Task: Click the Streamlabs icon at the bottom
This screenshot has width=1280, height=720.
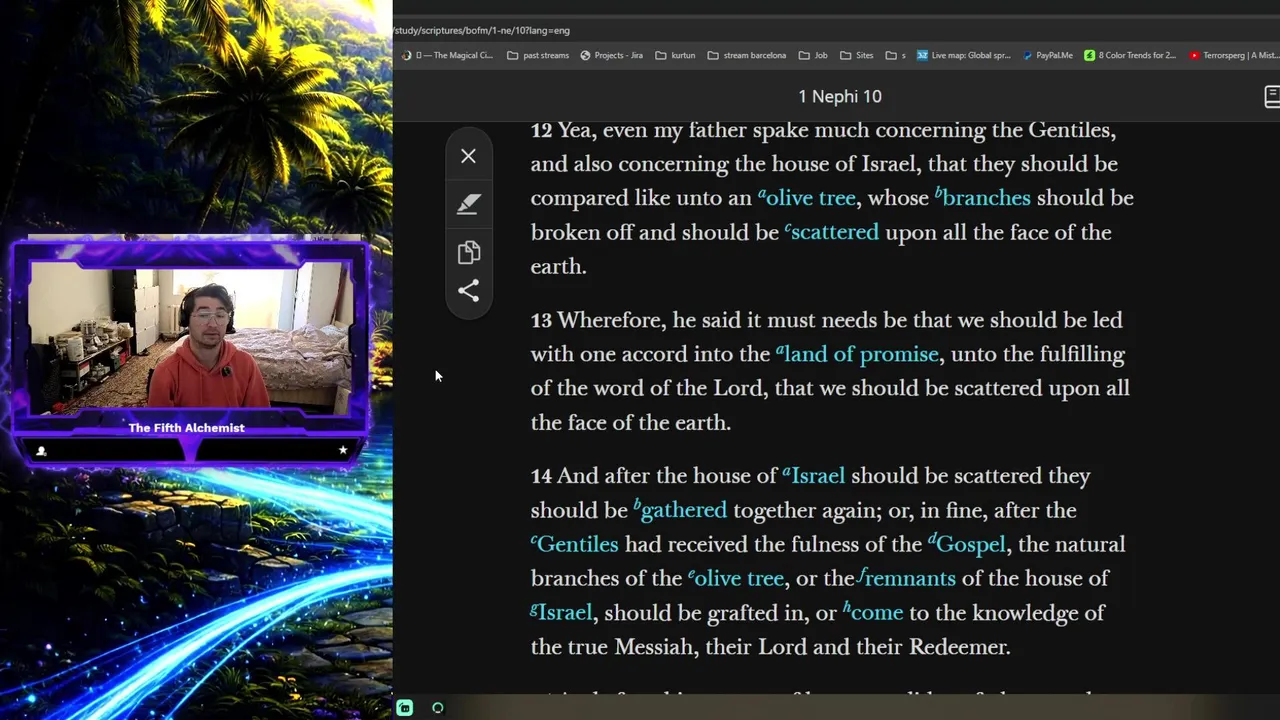Action: click(404, 708)
